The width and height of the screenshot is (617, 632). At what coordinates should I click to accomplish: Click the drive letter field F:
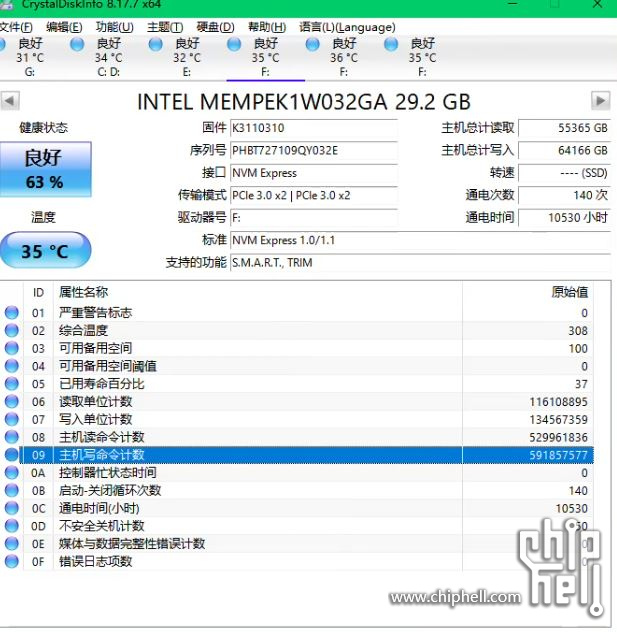tap(314, 218)
